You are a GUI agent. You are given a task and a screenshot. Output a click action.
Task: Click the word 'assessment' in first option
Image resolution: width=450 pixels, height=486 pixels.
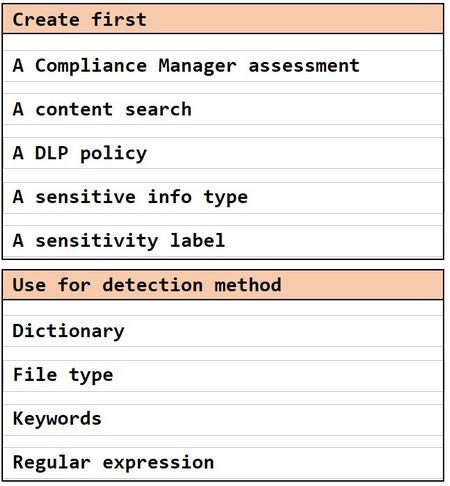304,66
